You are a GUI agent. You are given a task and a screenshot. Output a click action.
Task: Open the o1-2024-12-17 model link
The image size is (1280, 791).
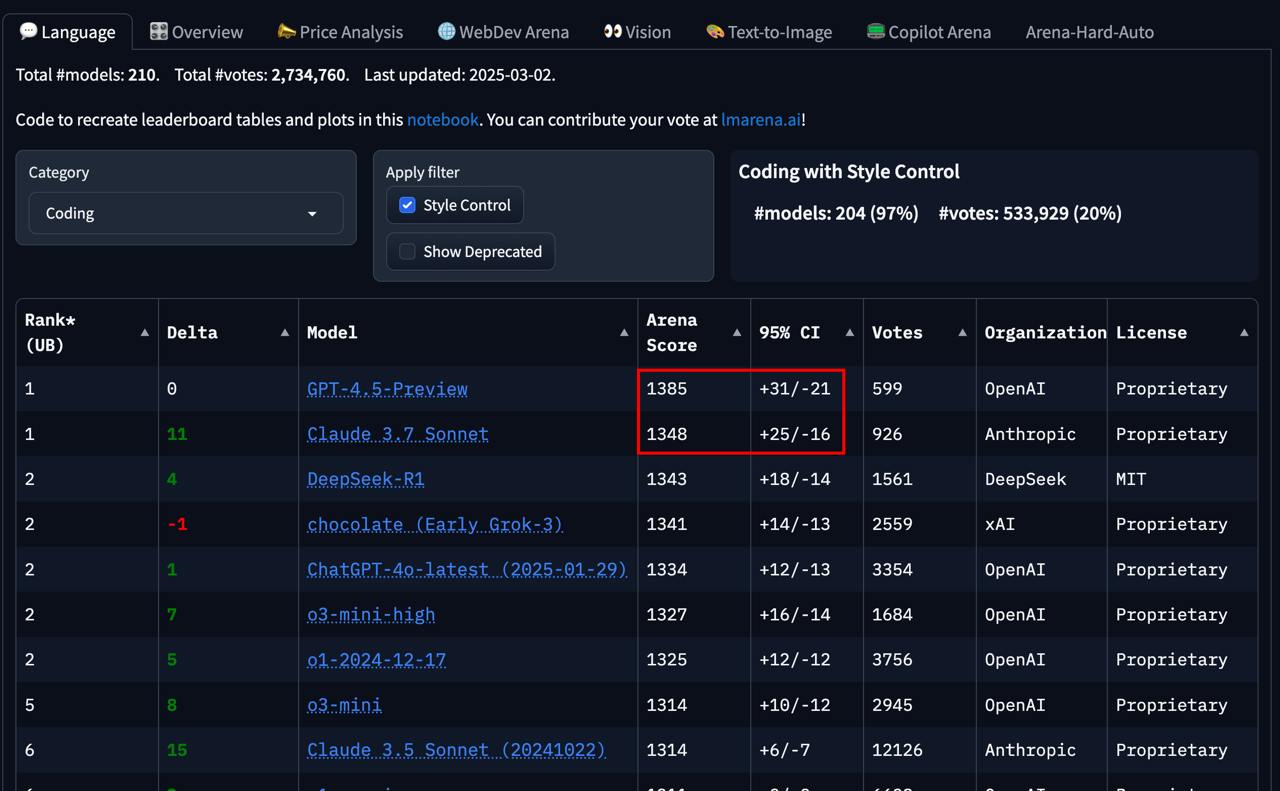376,660
